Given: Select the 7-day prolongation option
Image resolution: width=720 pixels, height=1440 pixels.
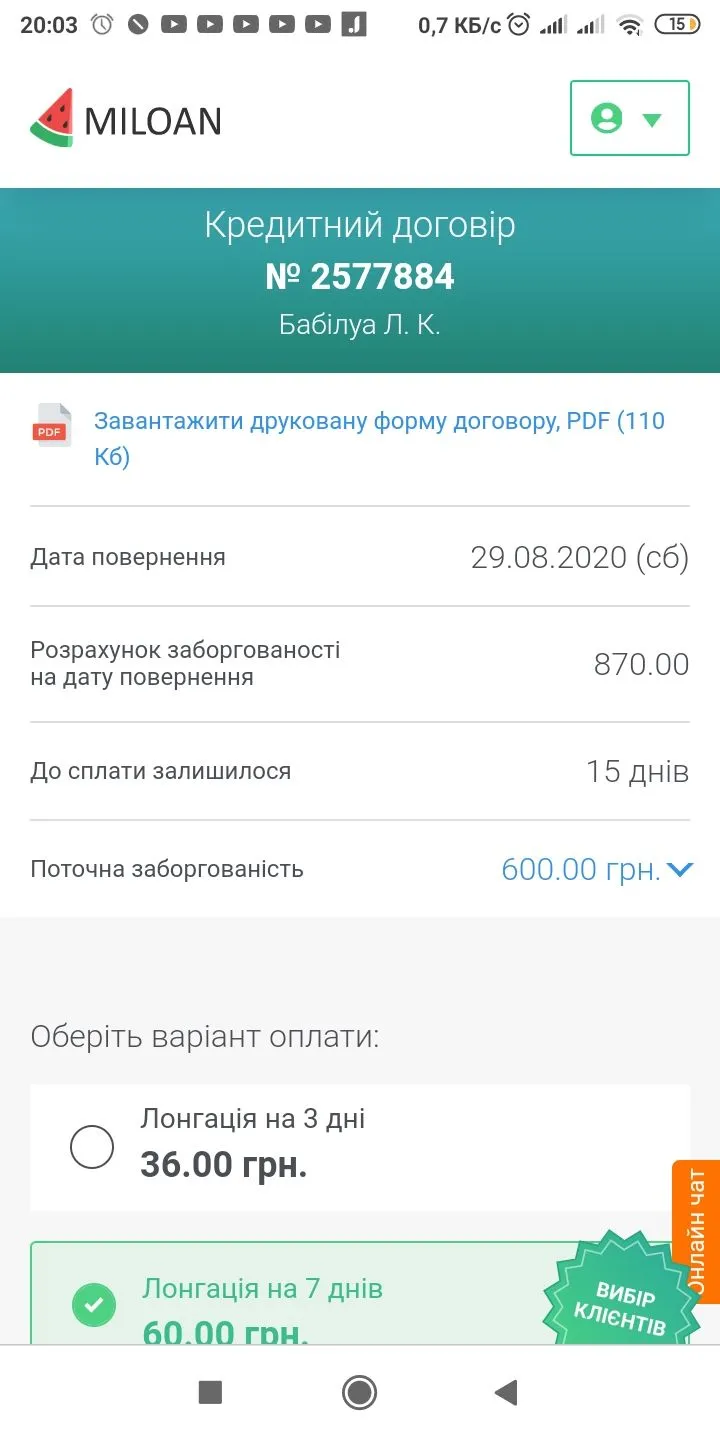Looking at the screenshot, I should (94, 1304).
